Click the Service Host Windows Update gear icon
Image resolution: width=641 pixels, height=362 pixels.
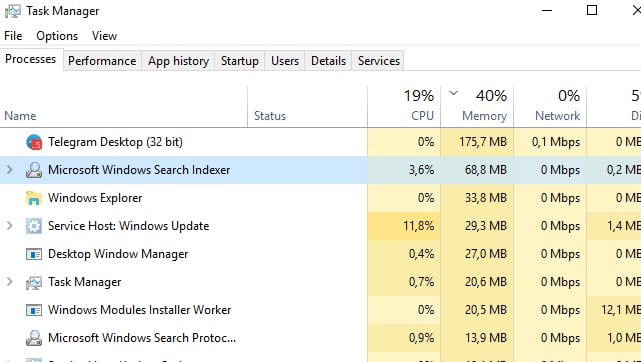coord(34,226)
